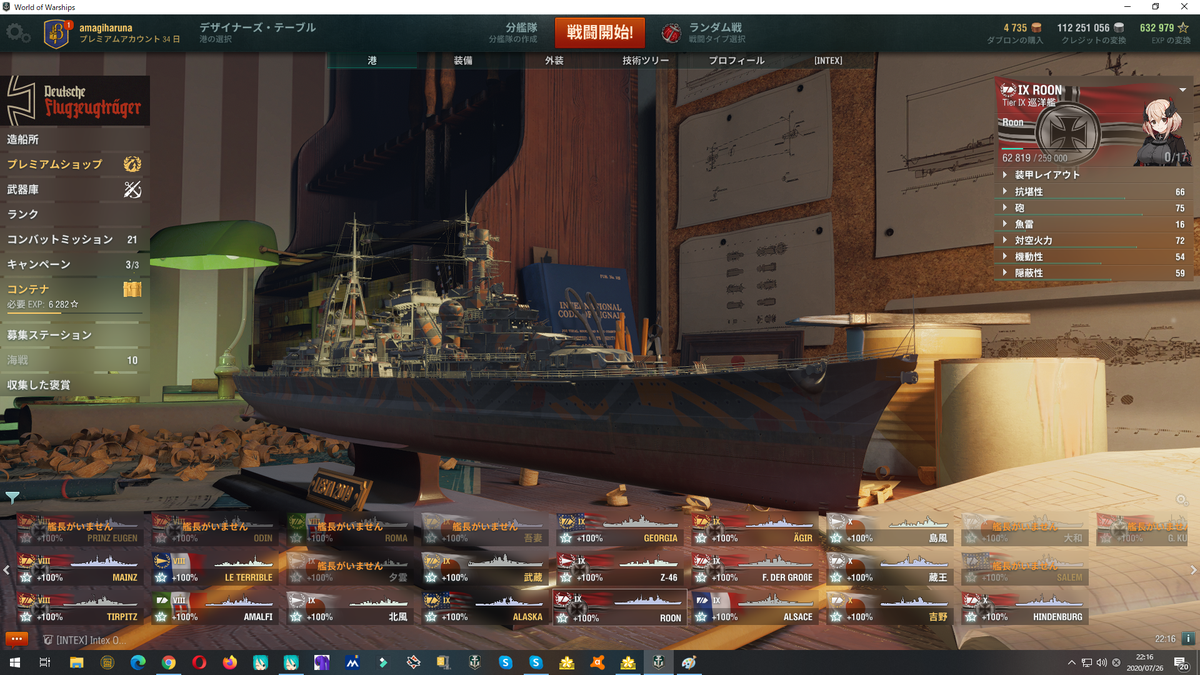Screen dimensions: 1200x675
Task: Click the Roon commander portrait
Action: [1159, 132]
